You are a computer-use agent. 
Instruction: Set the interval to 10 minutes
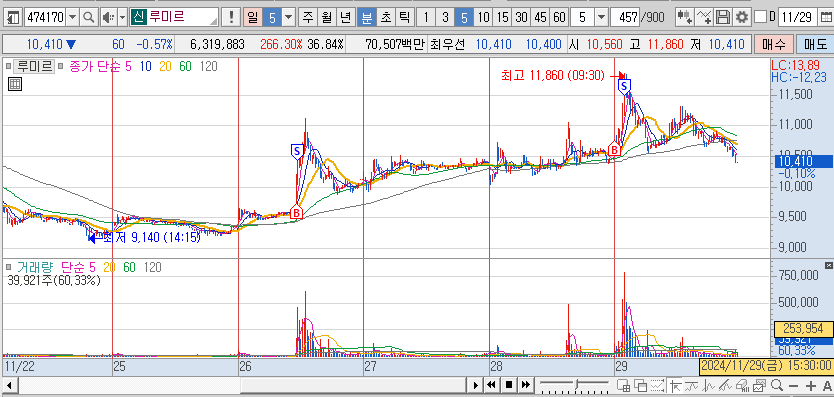(483, 18)
